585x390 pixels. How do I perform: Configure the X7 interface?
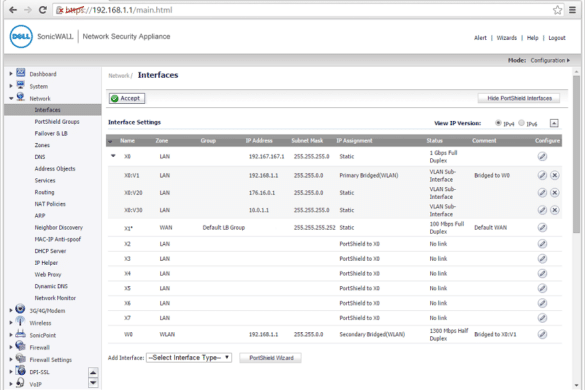coord(542,318)
